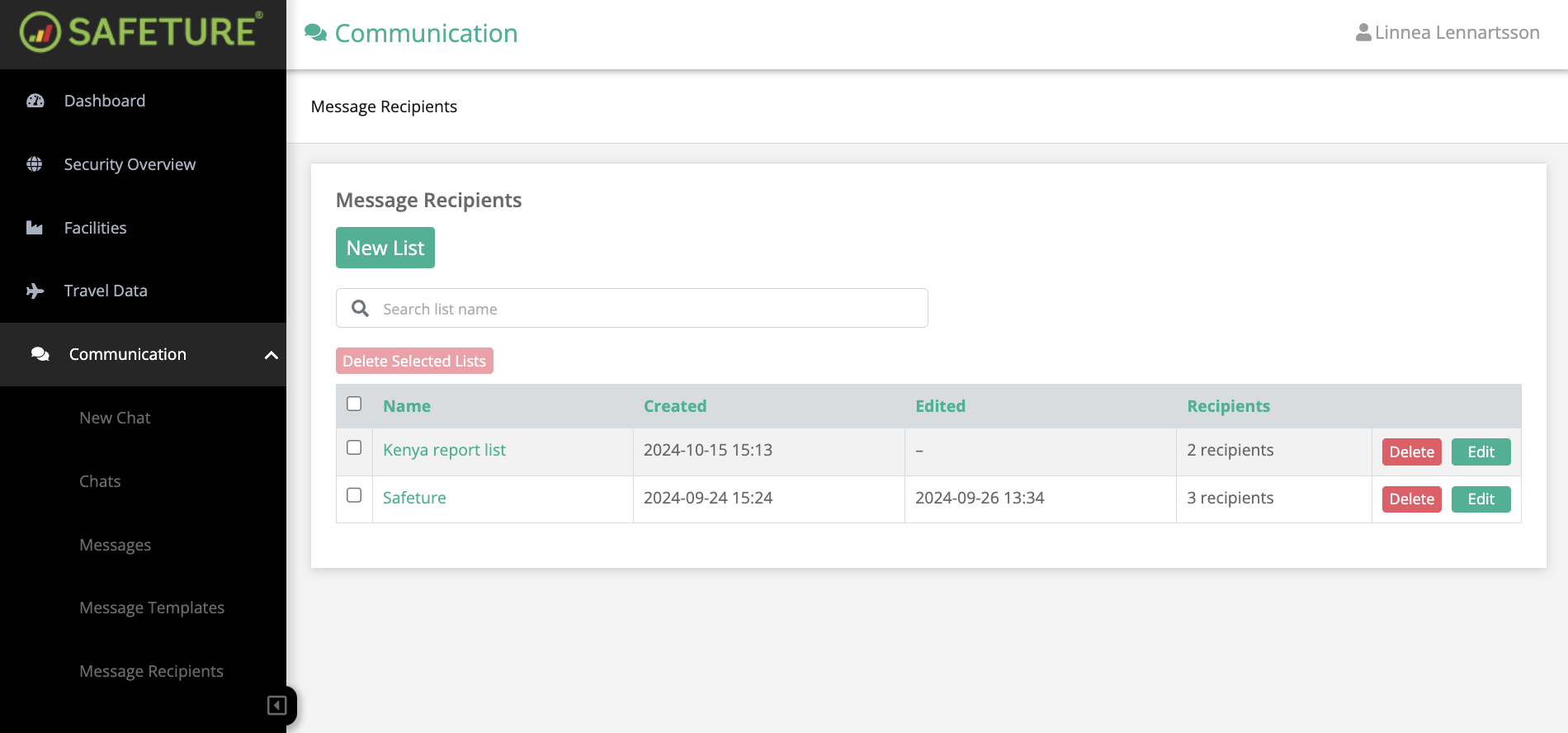Click the user profile icon beside Linnea Lennartsson

pyautogui.click(x=1363, y=32)
